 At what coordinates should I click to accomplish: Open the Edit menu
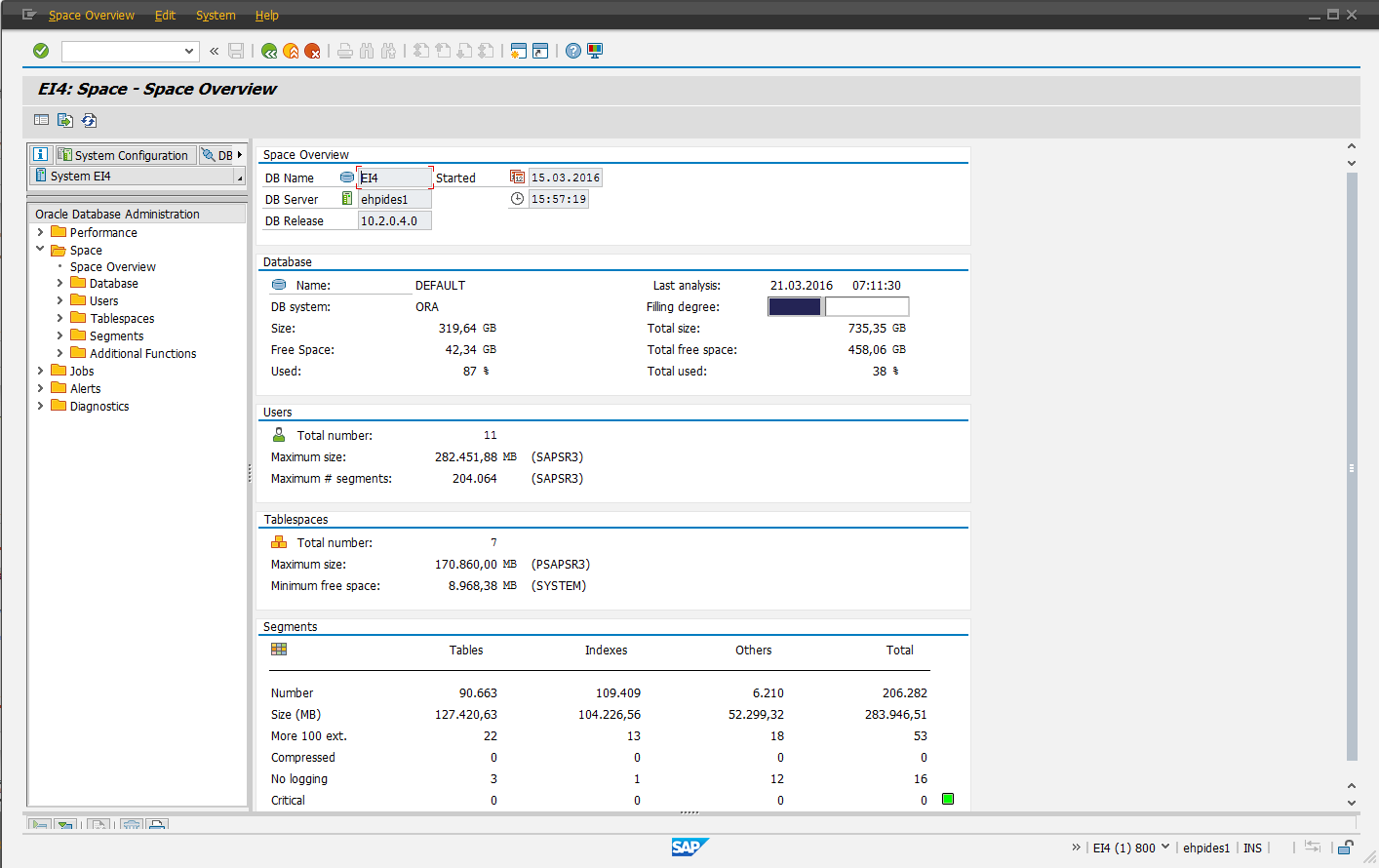coord(165,15)
